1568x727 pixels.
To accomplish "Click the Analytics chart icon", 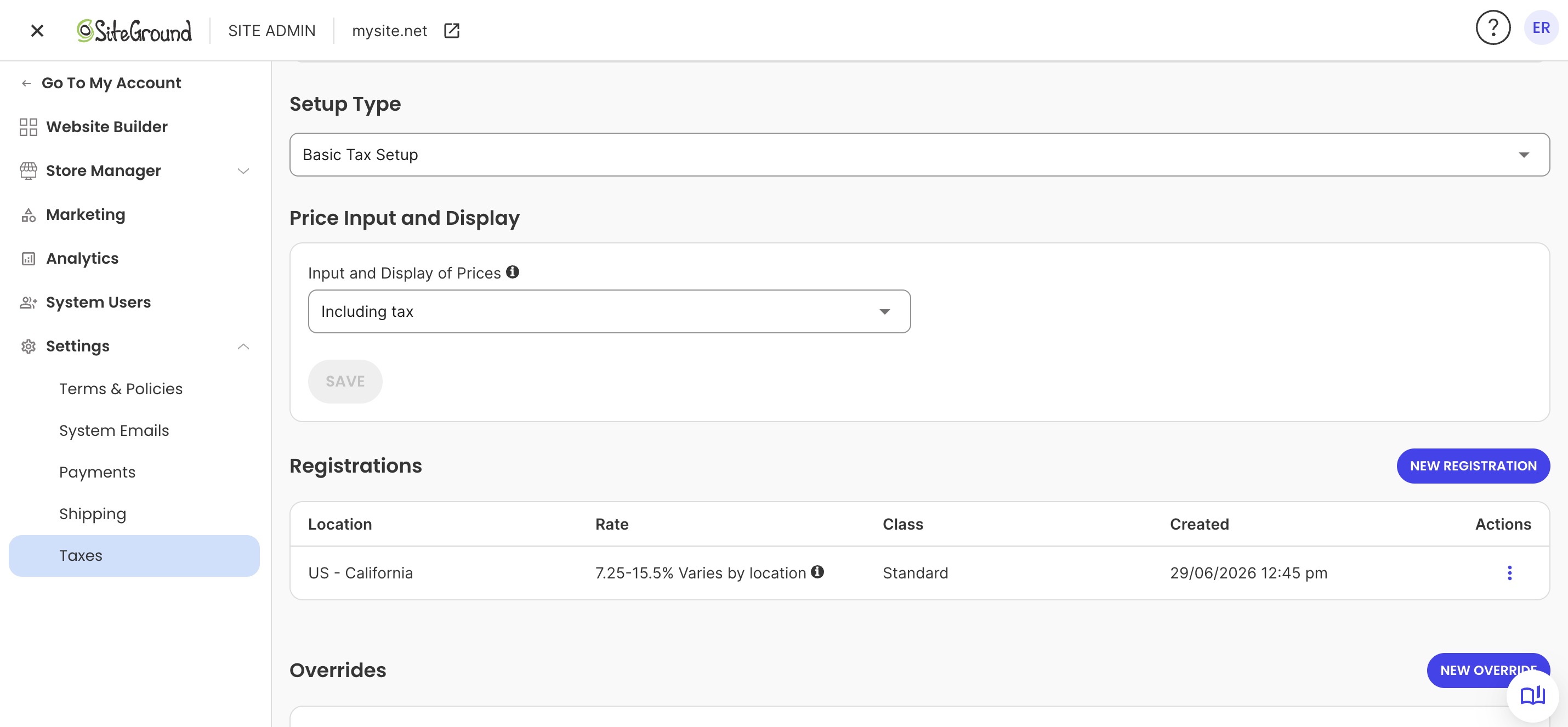I will click(28, 259).
